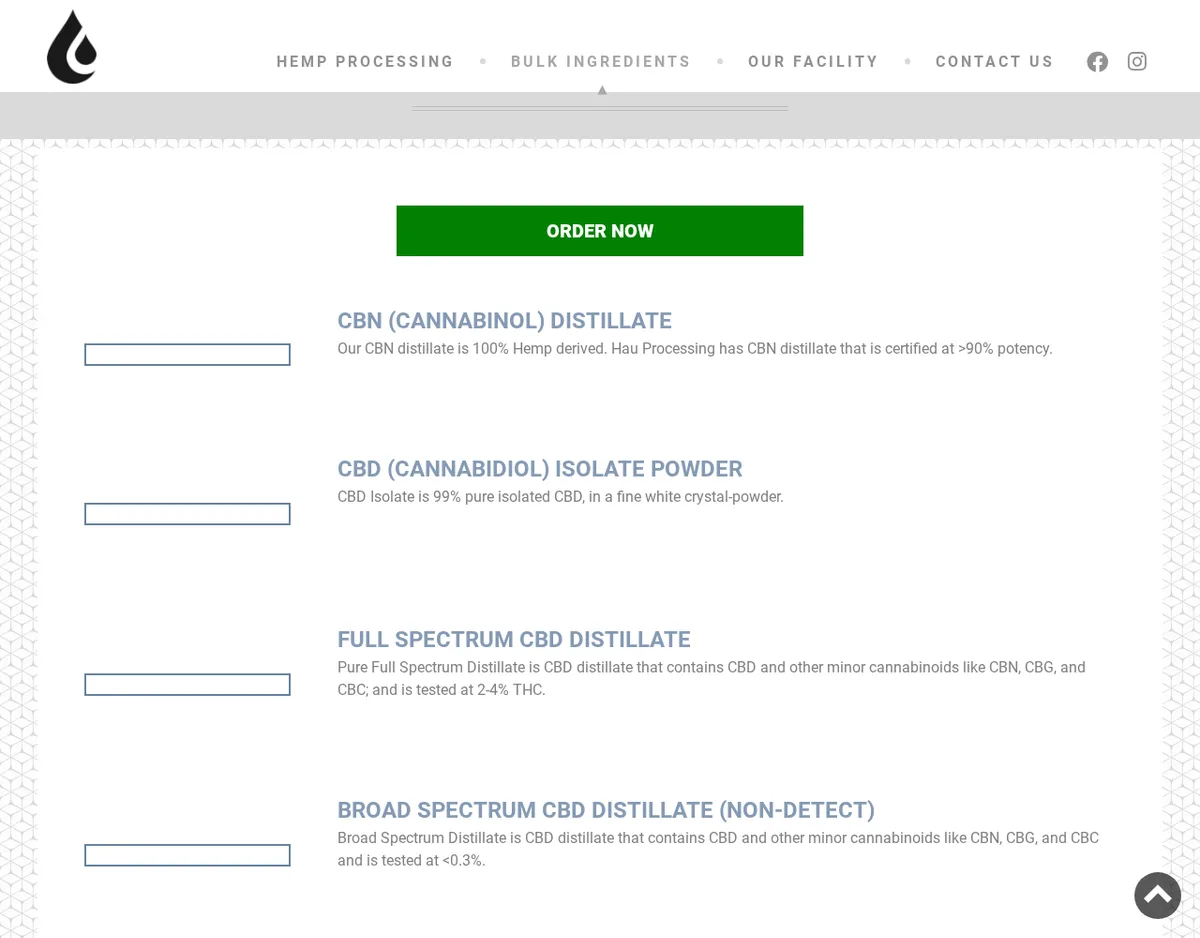Open the Bulk Ingredients menu
The image size is (1200, 938).
point(601,62)
